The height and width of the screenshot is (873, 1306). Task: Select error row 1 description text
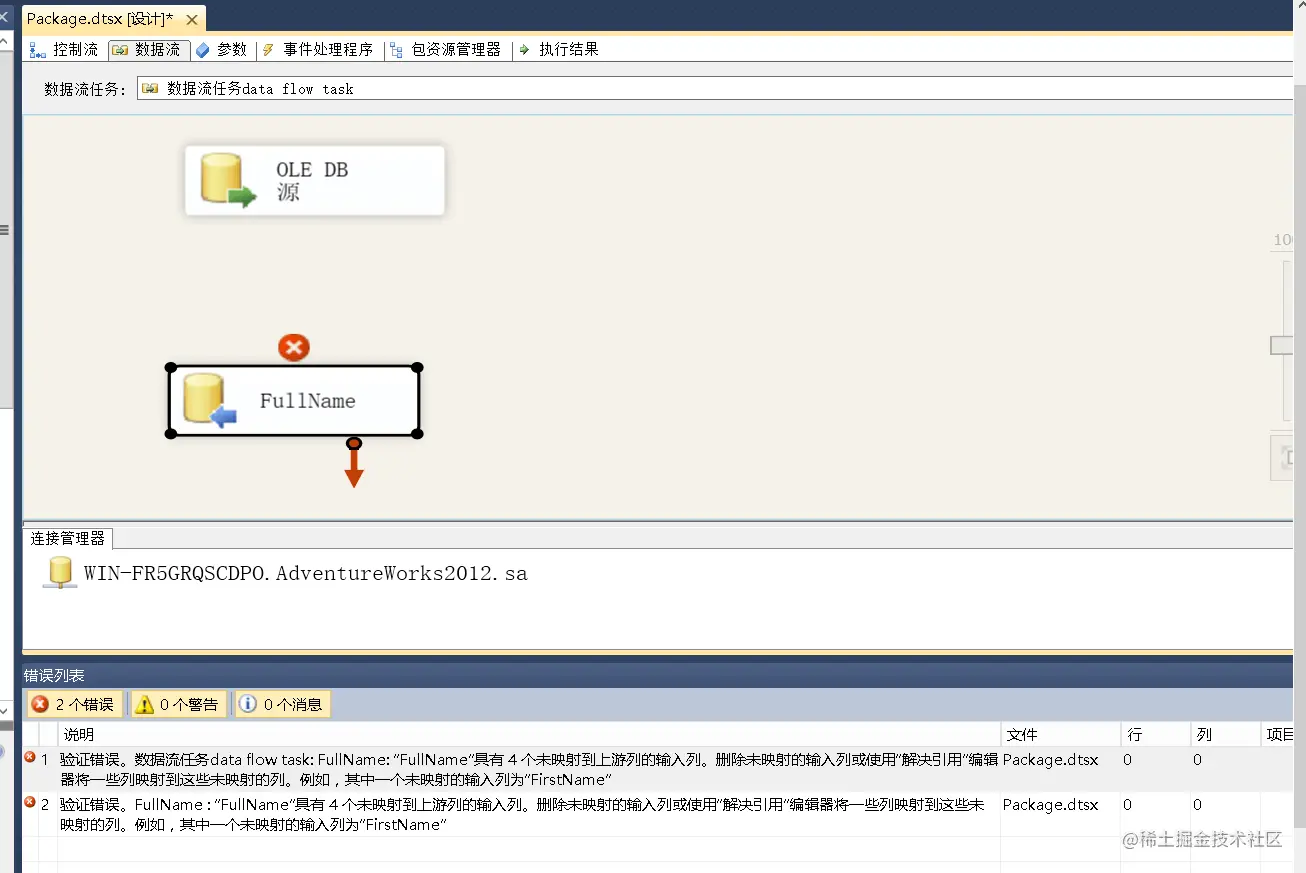[x=529, y=769]
